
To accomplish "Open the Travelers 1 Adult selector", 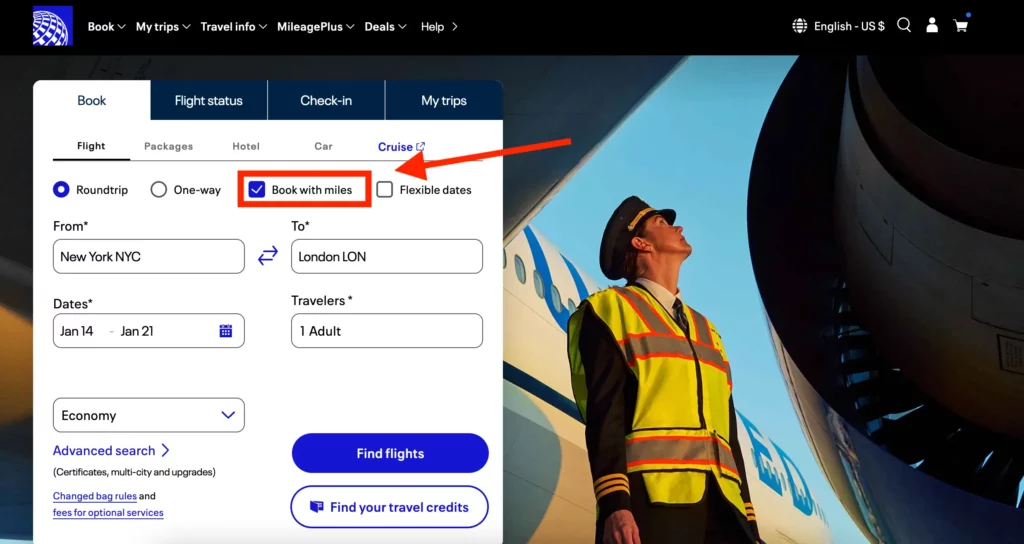I will tap(386, 331).
